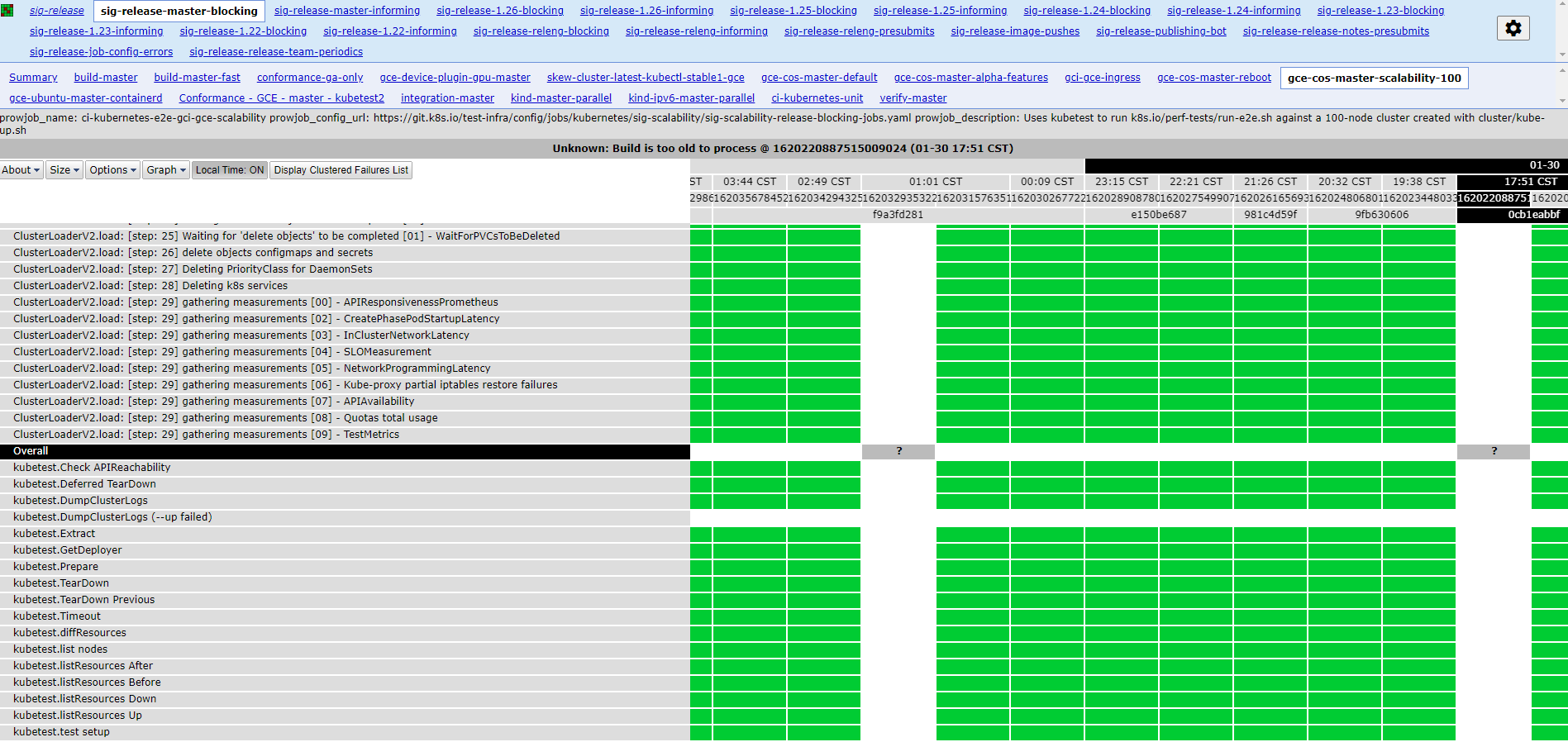Open sig-release-releng-blocking link
The height and width of the screenshot is (742, 1568).
coord(541,31)
